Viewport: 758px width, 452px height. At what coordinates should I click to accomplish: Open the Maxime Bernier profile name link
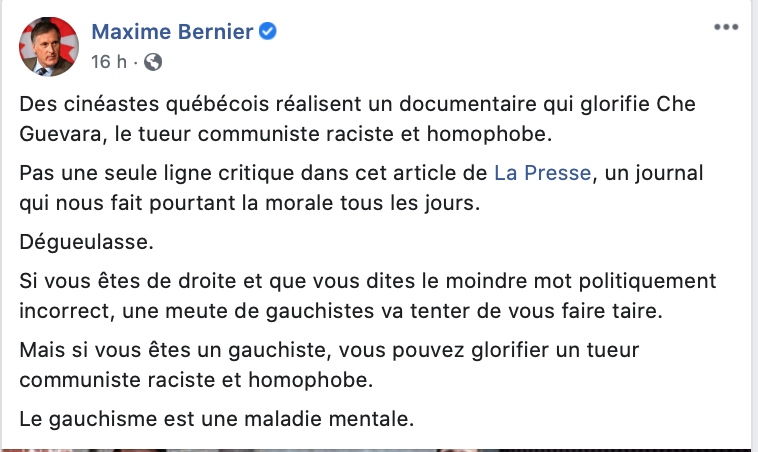(x=172, y=32)
